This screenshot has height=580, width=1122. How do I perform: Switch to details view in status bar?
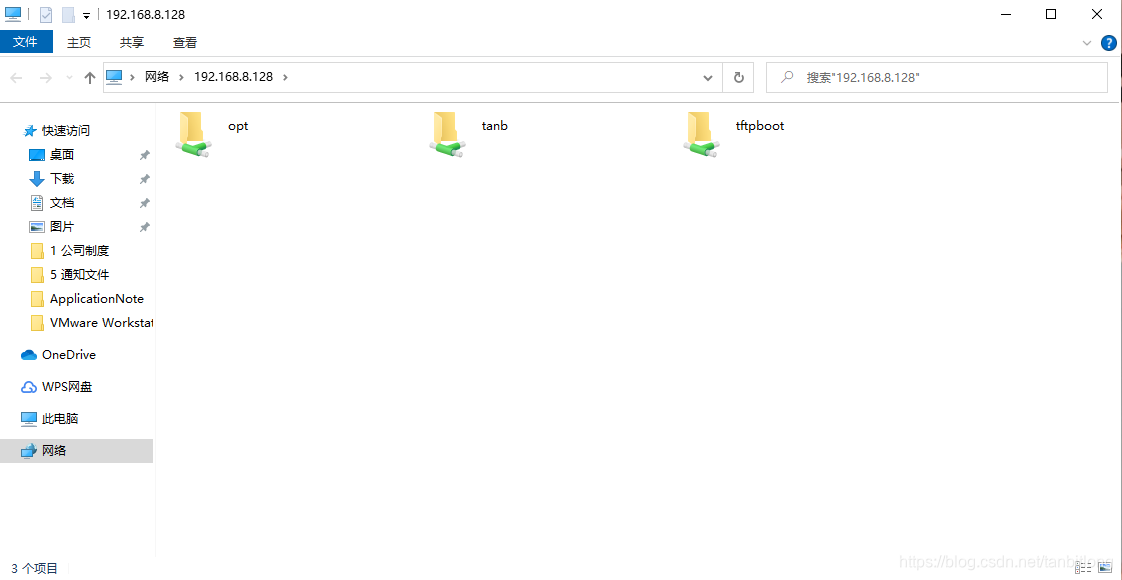(1084, 569)
